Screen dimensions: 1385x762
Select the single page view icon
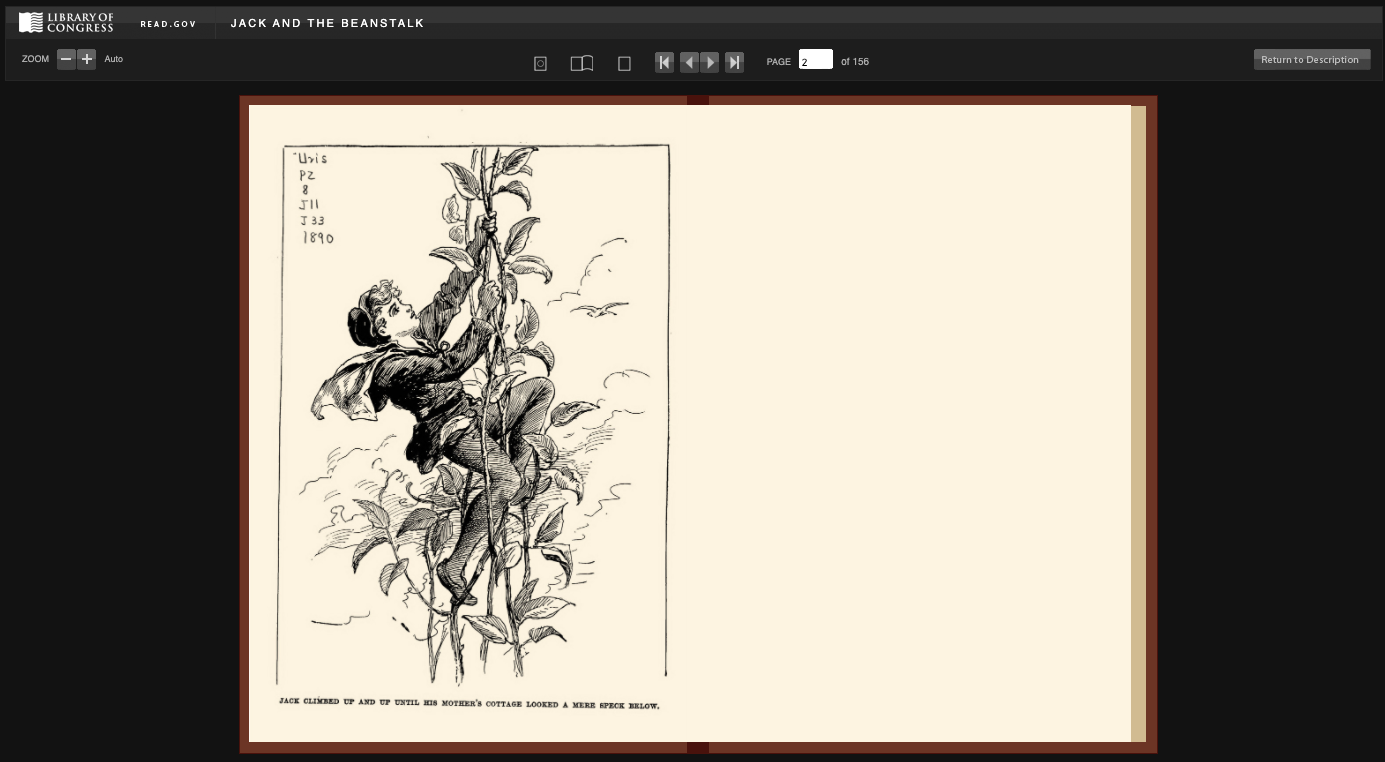624,62
